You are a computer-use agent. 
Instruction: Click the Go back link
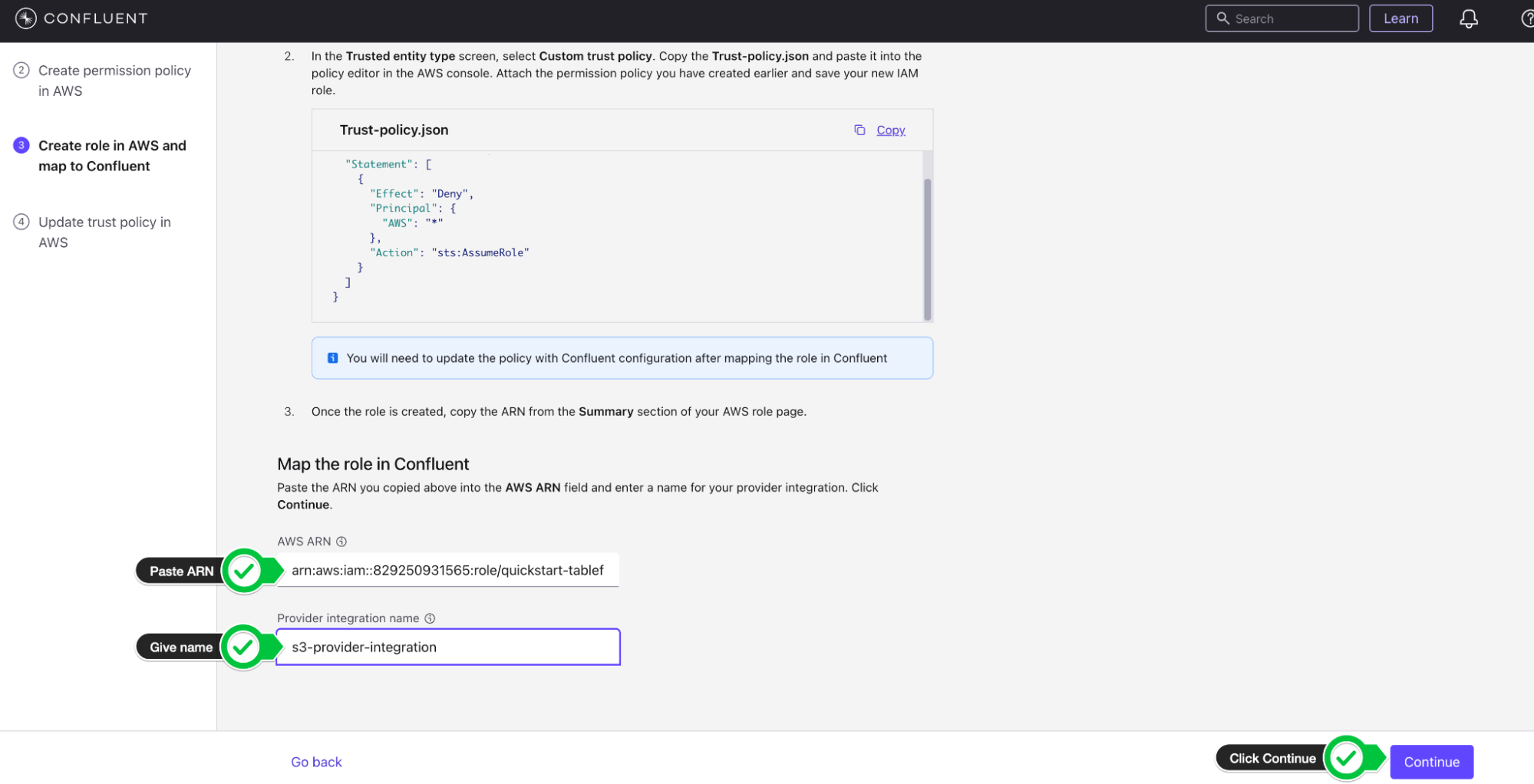(x=316, y=762)
